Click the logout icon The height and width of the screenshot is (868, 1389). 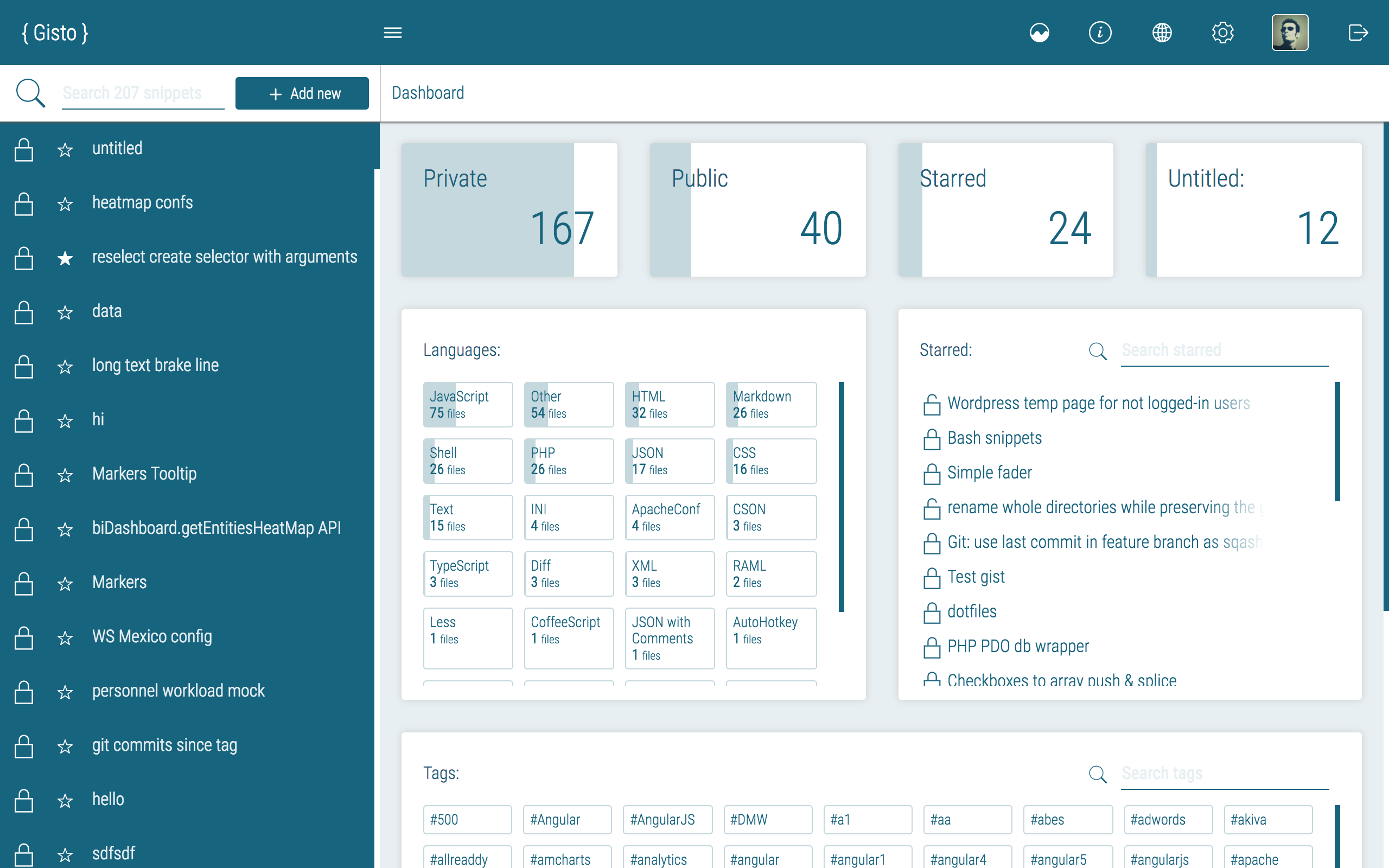tap(1358, 33)
